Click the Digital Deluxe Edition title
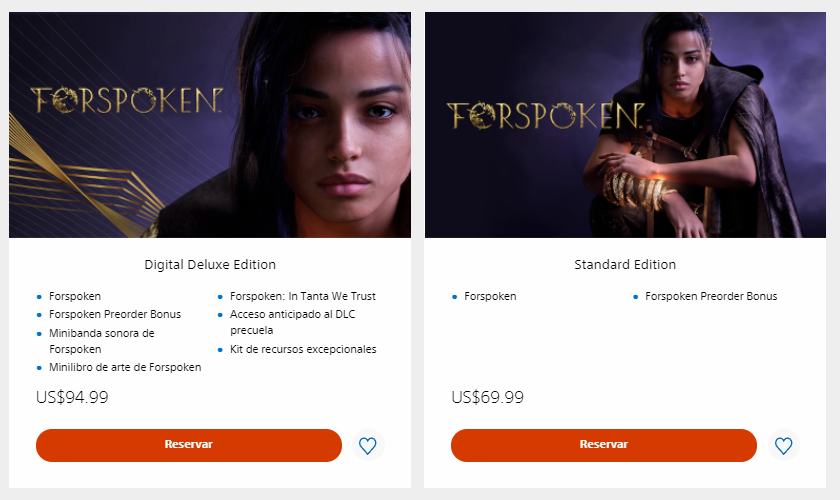This screenshot has width=840, height=500. pos(210,265)
